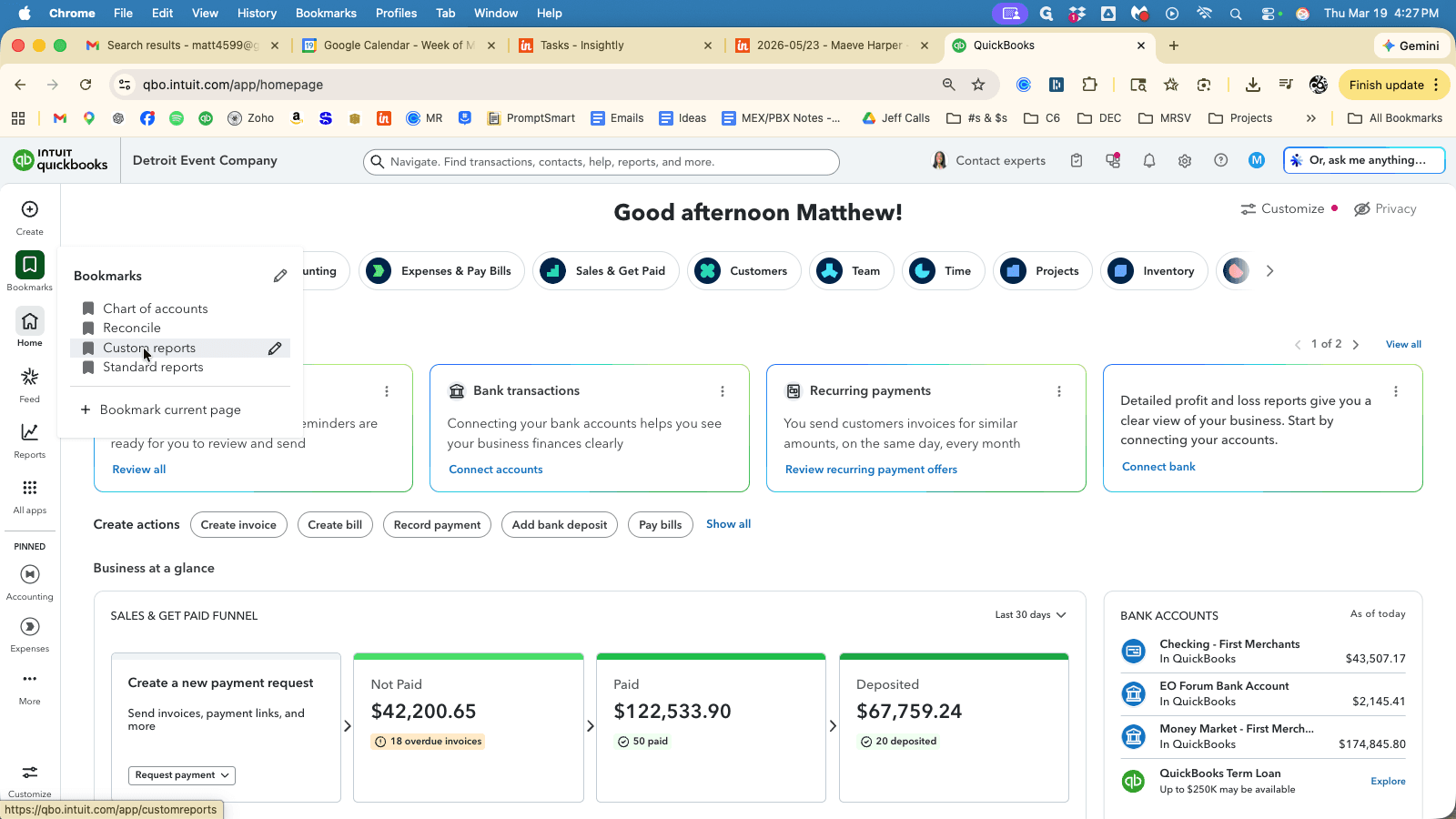Edit the Bookmarks list with pencil icon
Viewport: 1456px width, 819px height.
[x=280, y=276]
